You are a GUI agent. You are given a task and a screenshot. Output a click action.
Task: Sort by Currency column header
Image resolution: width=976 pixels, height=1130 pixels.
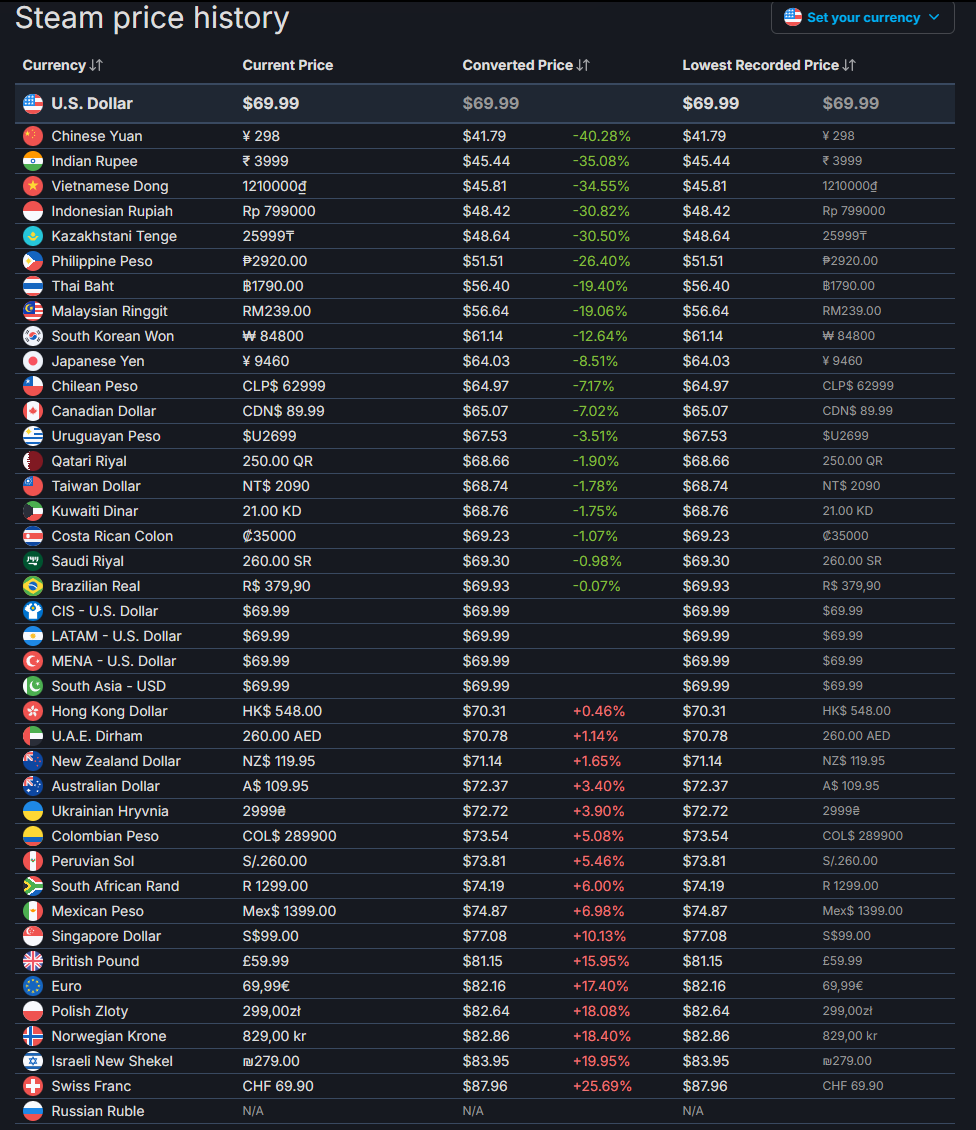tap(63, 65)
